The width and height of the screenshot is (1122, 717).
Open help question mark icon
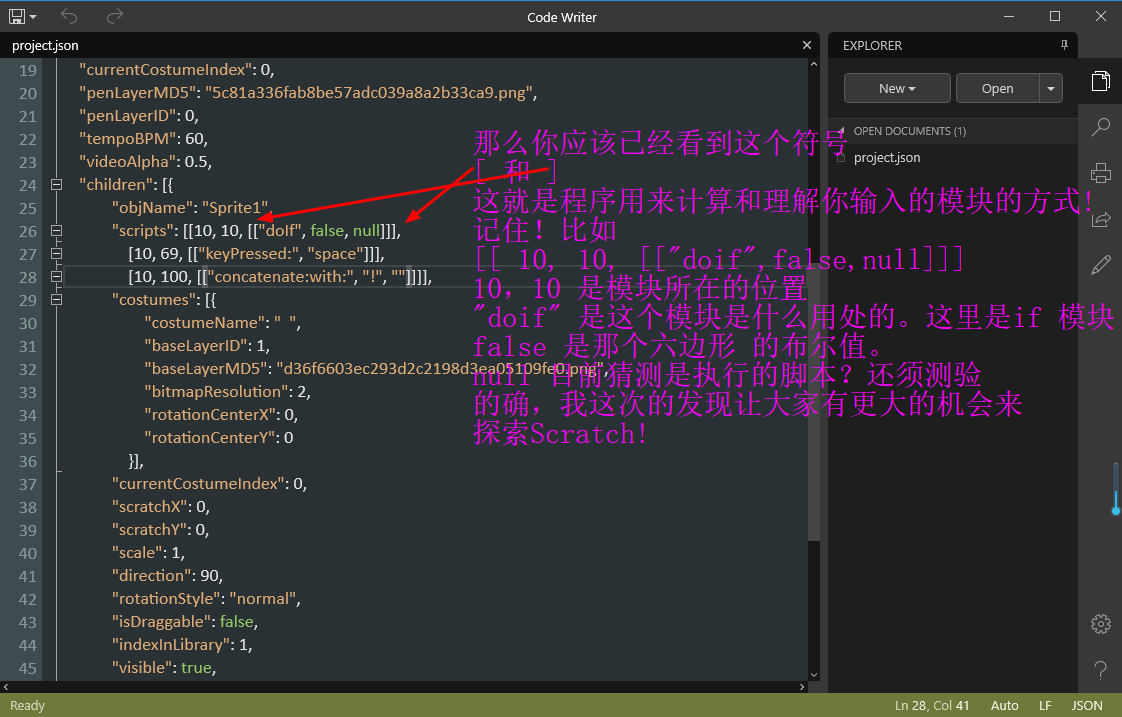pyautogui.click(x=1101, y=670)
